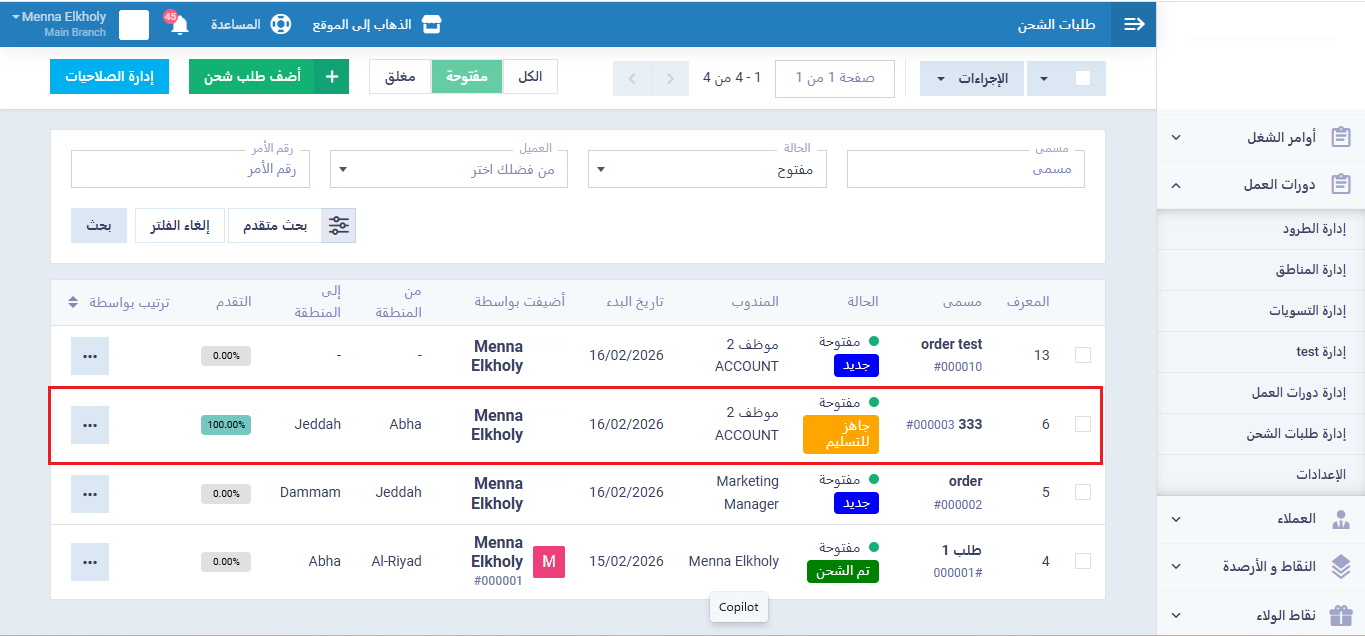Open three-dots menu for order test row
The image size is (1365, 636).
point(90,356)
